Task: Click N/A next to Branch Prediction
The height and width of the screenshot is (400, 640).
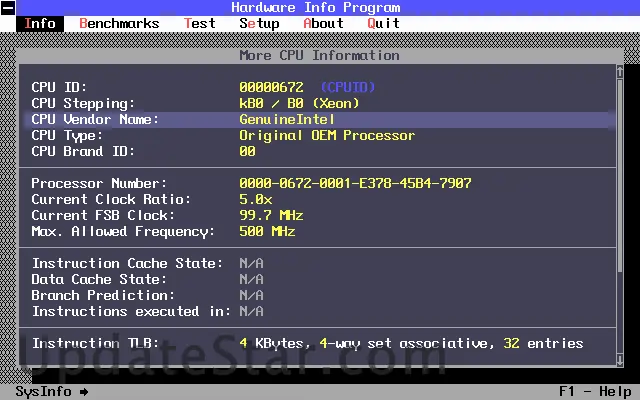Action: [x=251, y=296]
